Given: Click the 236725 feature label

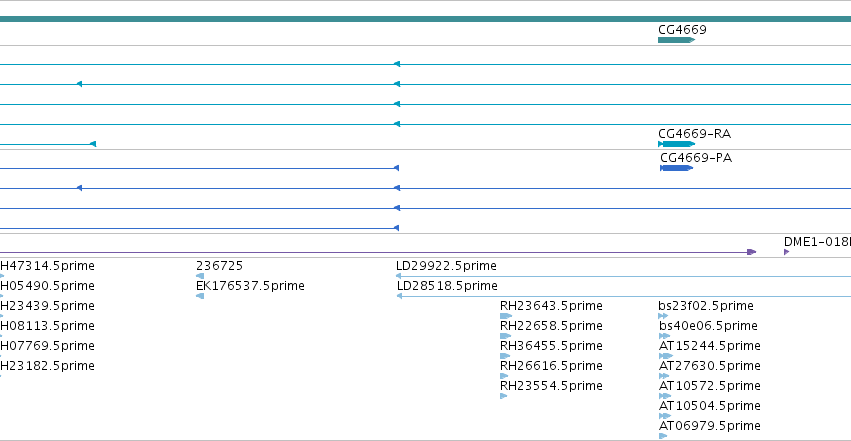Looking at the screenshot, I should pos(219,266).
